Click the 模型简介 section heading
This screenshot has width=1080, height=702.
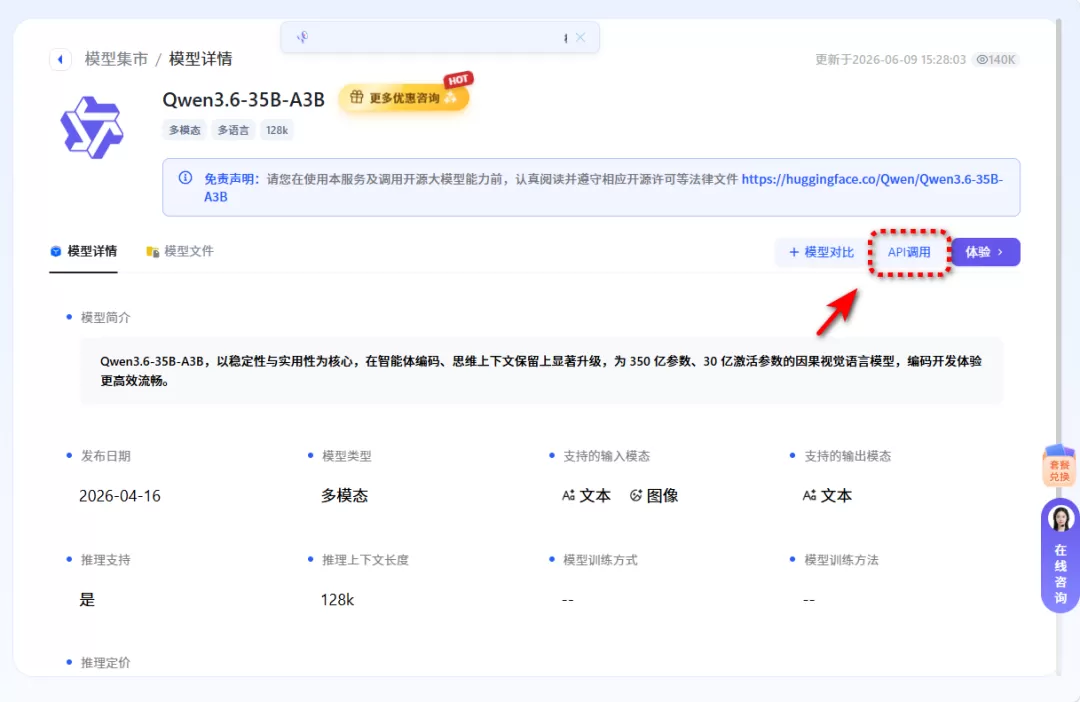(105, 318)
